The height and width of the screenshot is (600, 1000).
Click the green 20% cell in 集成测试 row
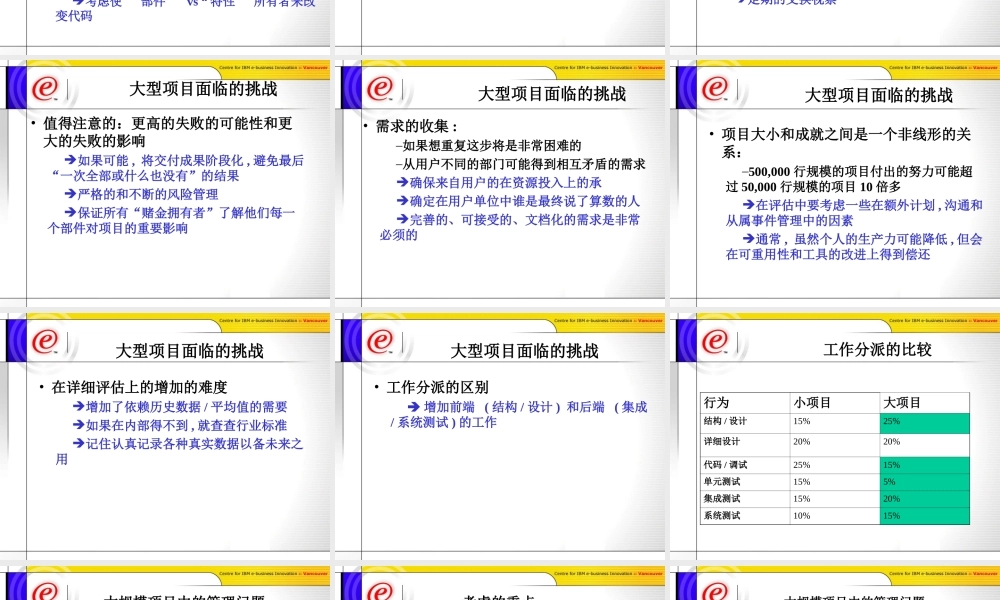click(x=925, y=499)
